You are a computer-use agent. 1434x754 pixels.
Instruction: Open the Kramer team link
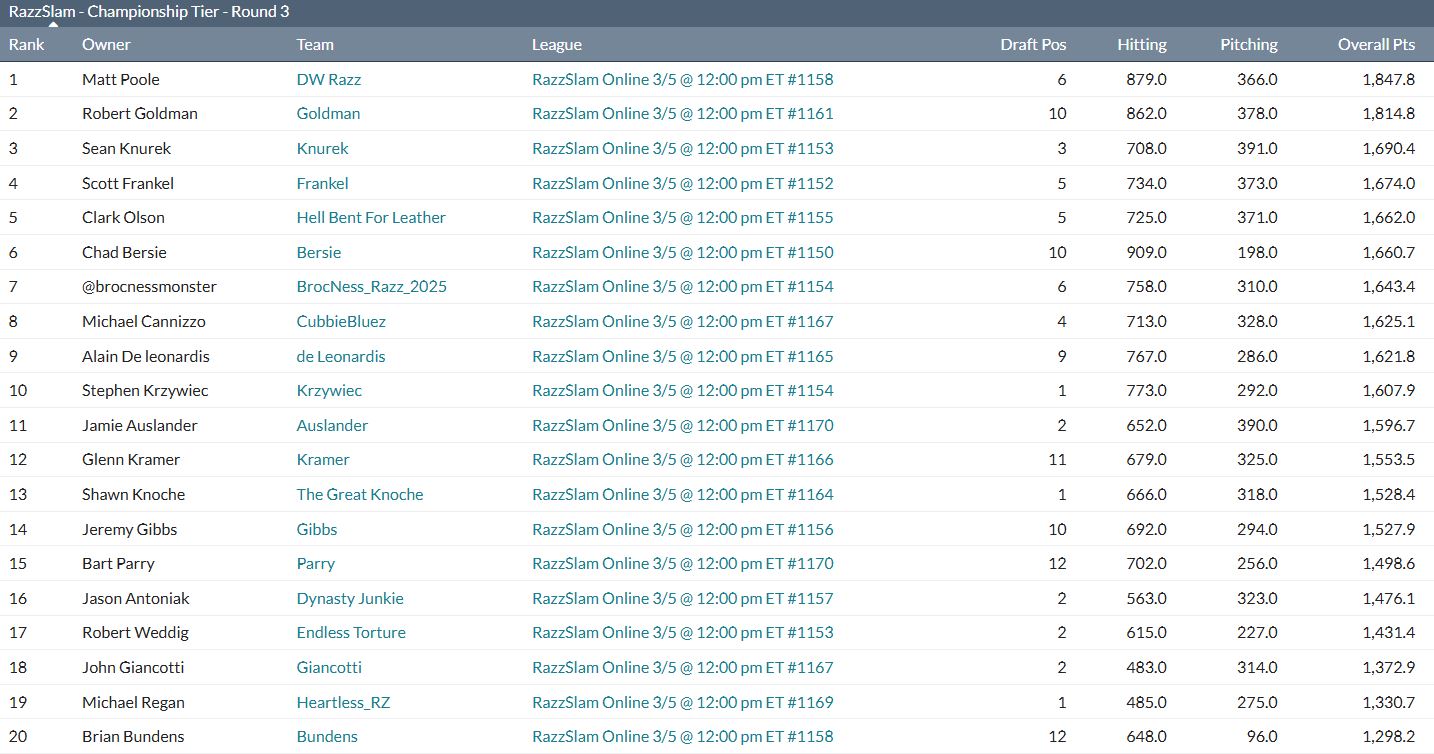[x=323, y=460]
